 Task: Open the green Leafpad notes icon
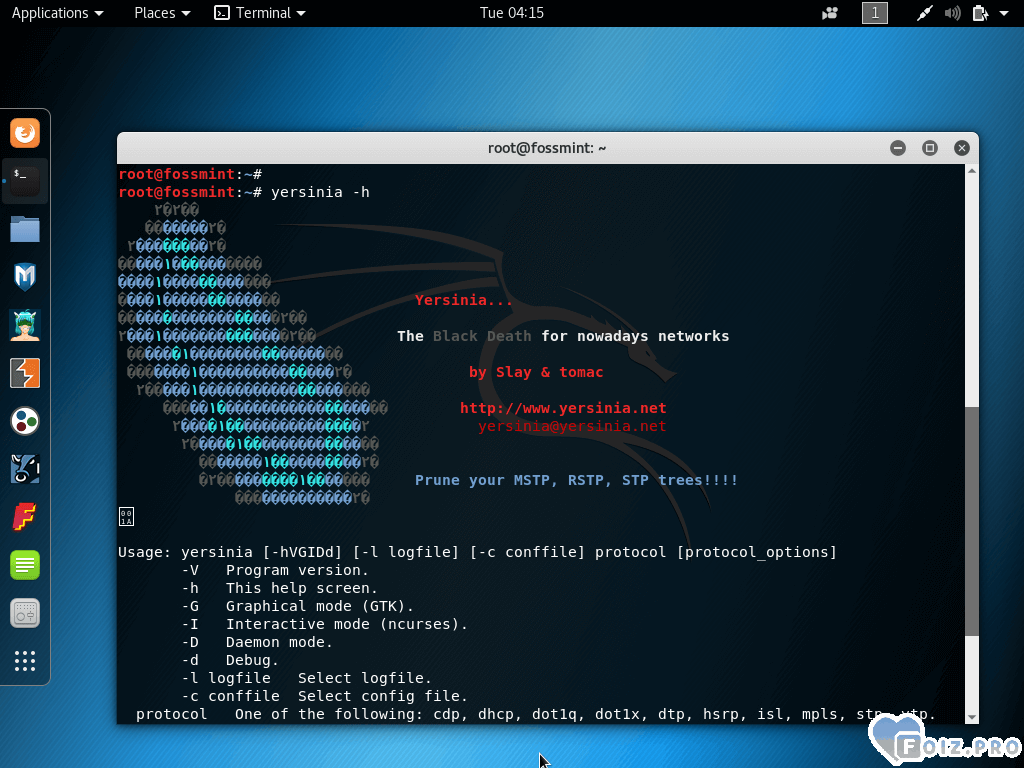[25, 565]
